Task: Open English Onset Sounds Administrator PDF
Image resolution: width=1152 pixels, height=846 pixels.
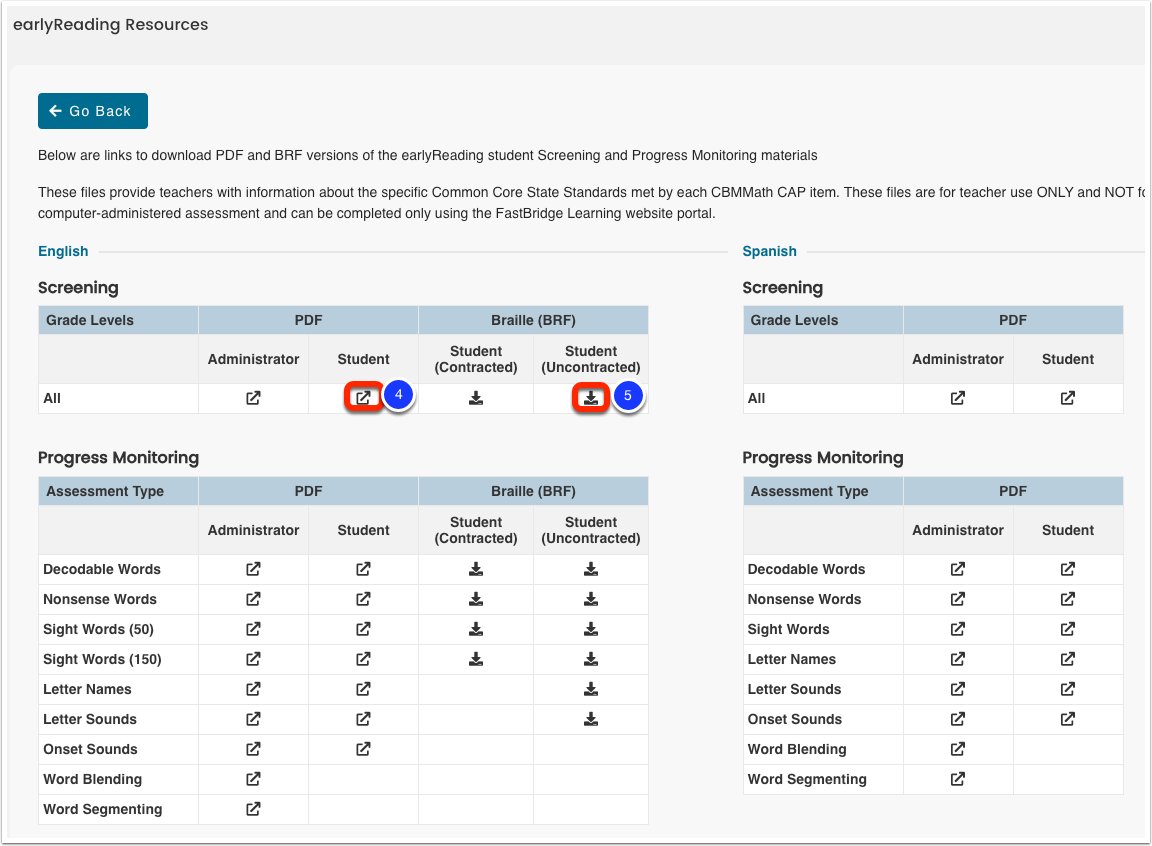Action: pyautogui.click(x=253, y=750)
